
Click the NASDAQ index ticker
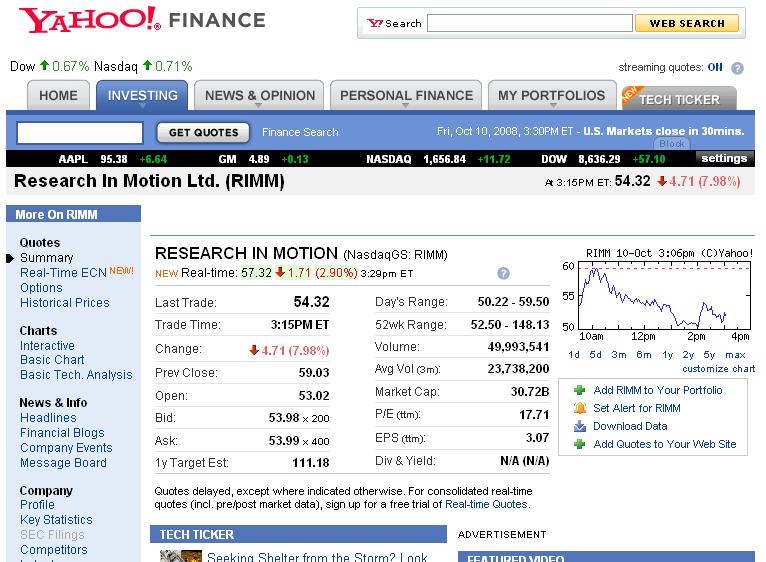(x=438, y=159)
